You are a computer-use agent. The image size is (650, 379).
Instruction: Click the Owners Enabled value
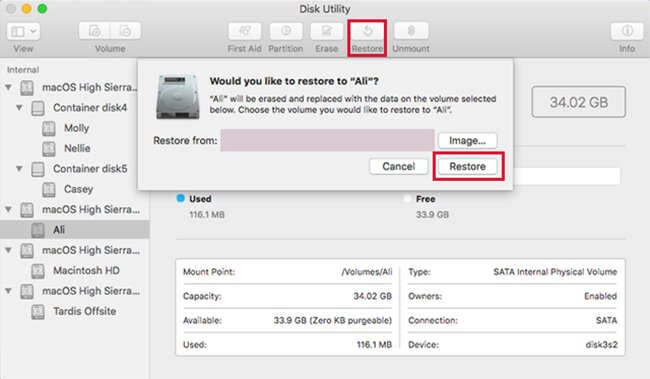[600, 296]
